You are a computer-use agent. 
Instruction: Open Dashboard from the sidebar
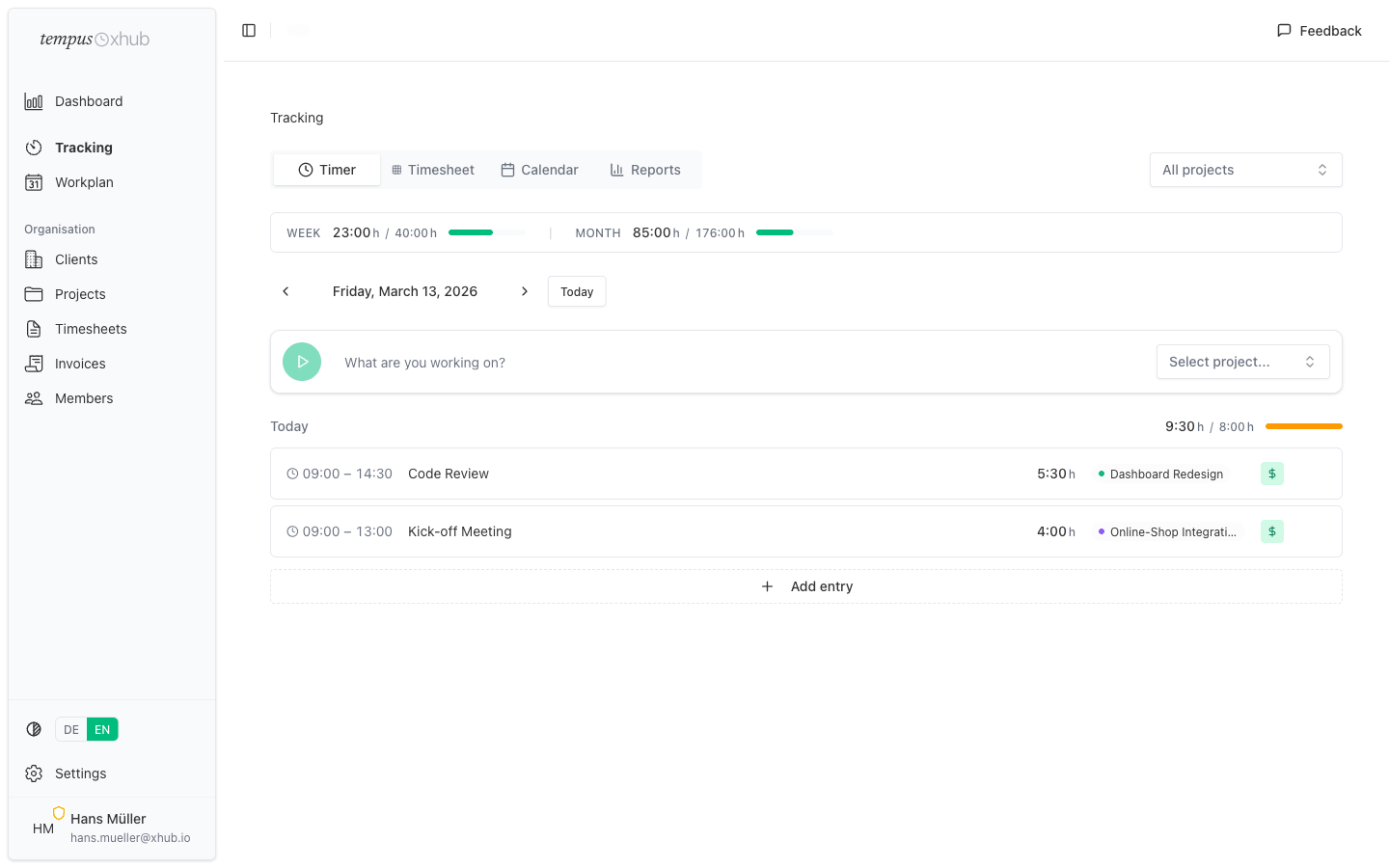[x=88, y=101]
